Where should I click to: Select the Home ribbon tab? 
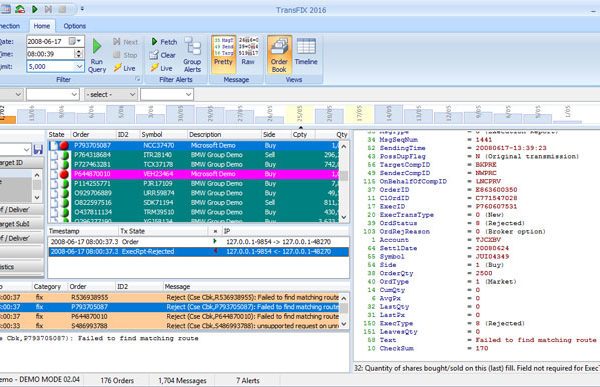click(x=41, y=26)
